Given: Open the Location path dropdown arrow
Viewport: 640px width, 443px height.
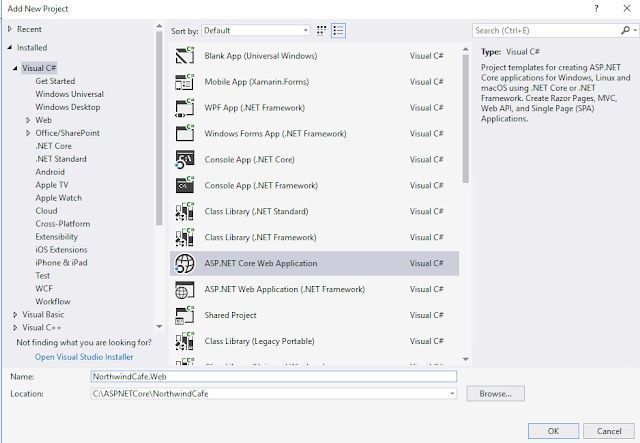Looking at the screenshot, I should [x=452, y=394].
